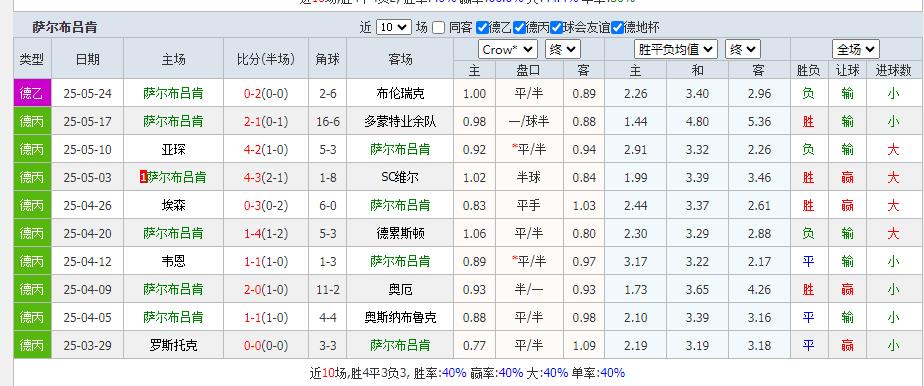Click the 类型 column header
Viewport: 924px width, 386px height.
click(32, 59)
